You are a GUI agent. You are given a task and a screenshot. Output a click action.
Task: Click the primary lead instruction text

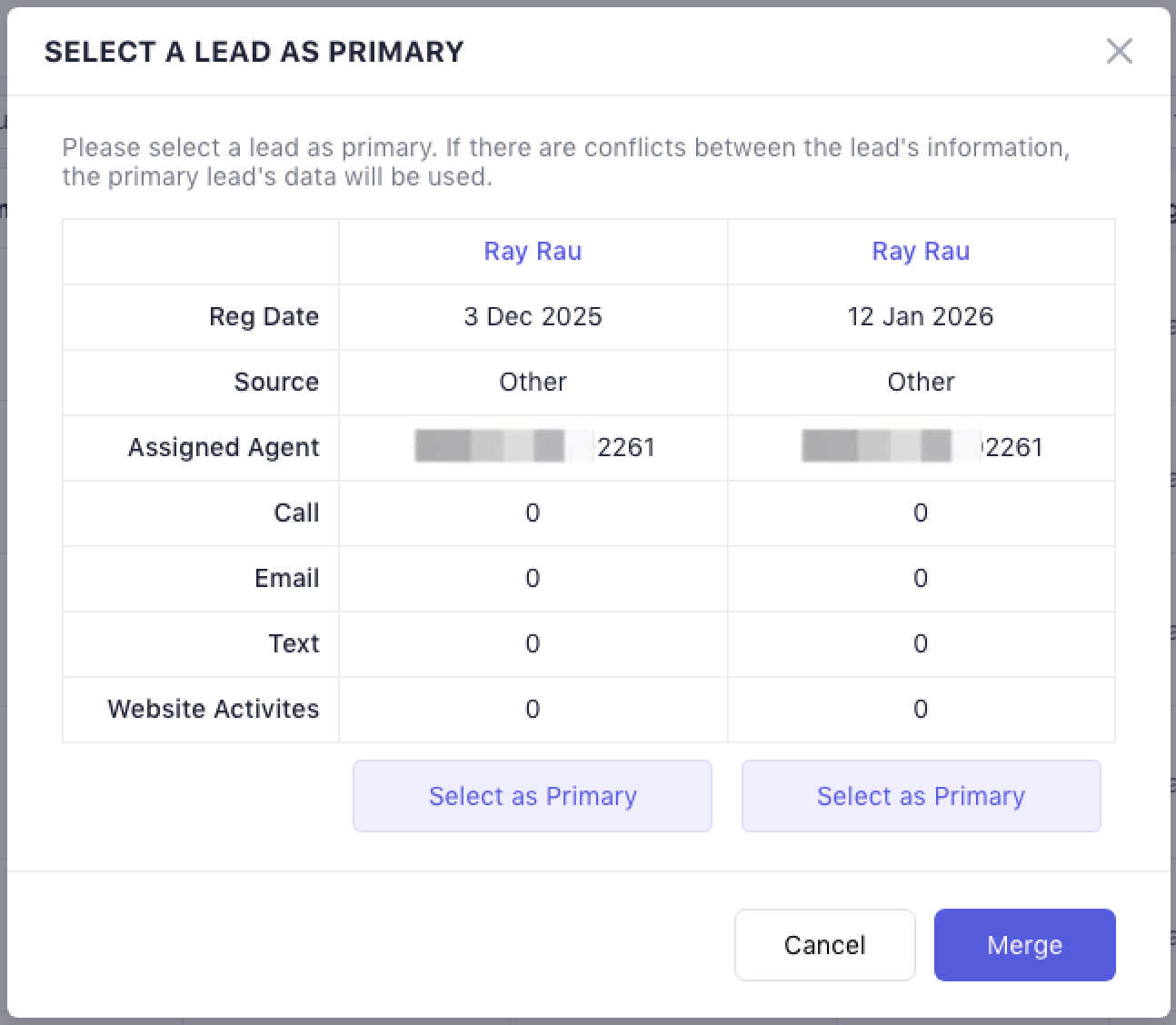click(565, 162)
